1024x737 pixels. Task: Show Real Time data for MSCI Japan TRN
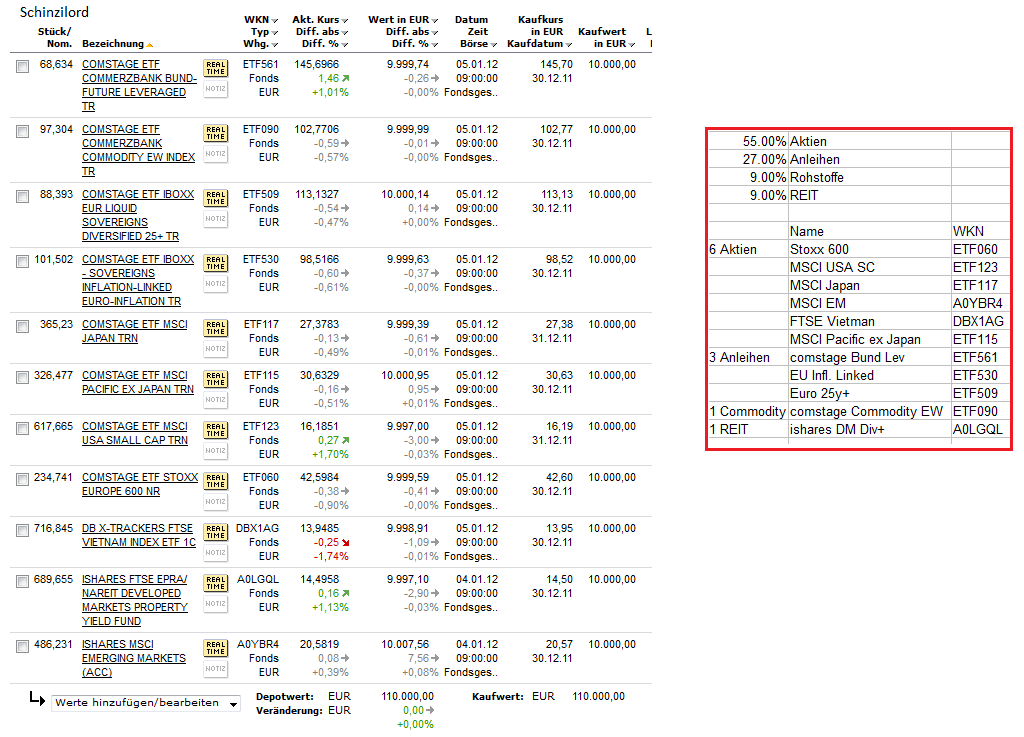pos(216,328)
